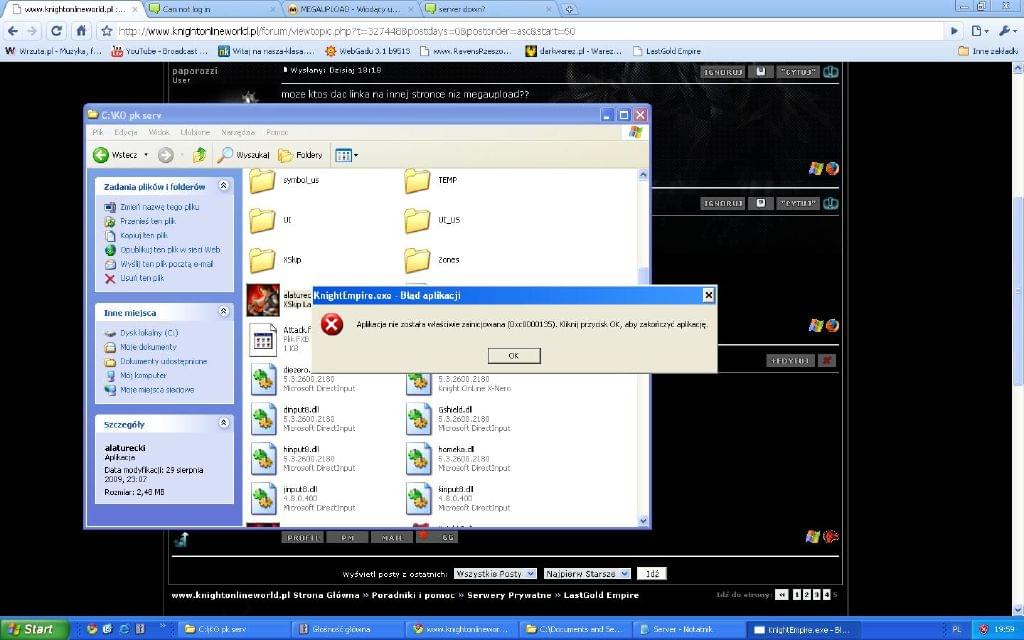Click OK in the KnightEmpire.exe error dialog
The height and width of the screenshot is (640, 1024).
pos(514,355)
